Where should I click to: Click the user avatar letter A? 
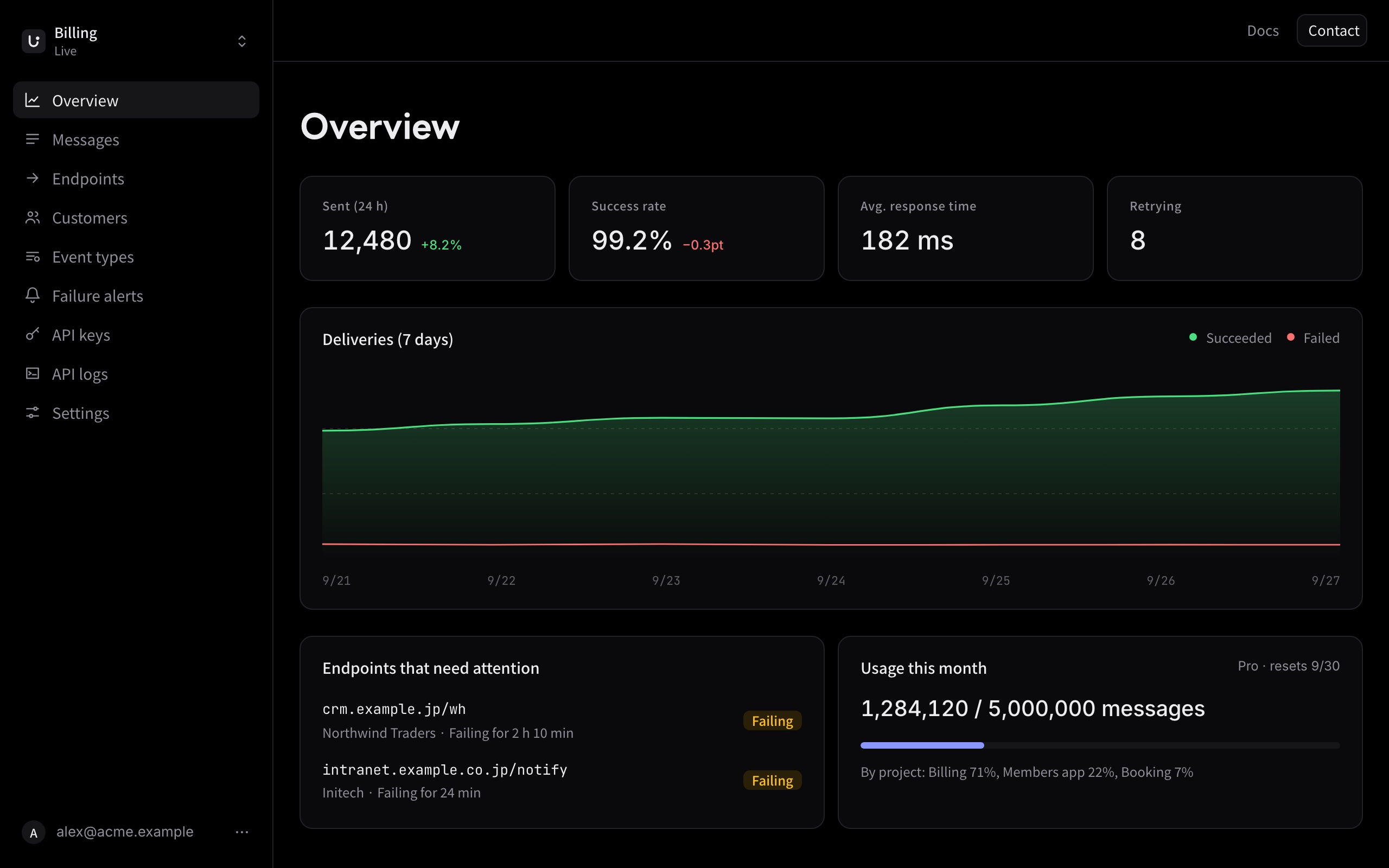pos(33,832)
